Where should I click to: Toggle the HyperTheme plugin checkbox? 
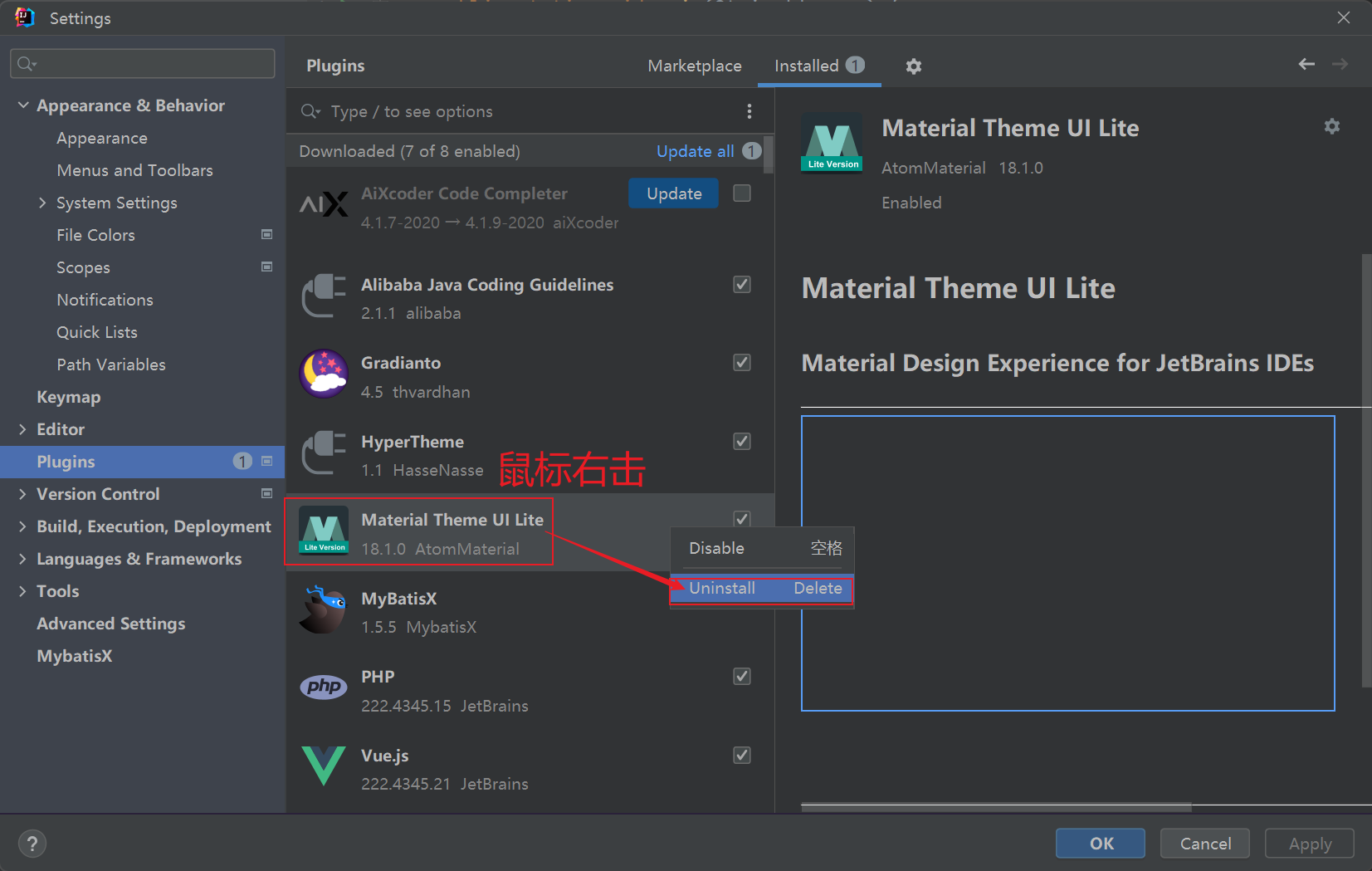pos(742,442)
